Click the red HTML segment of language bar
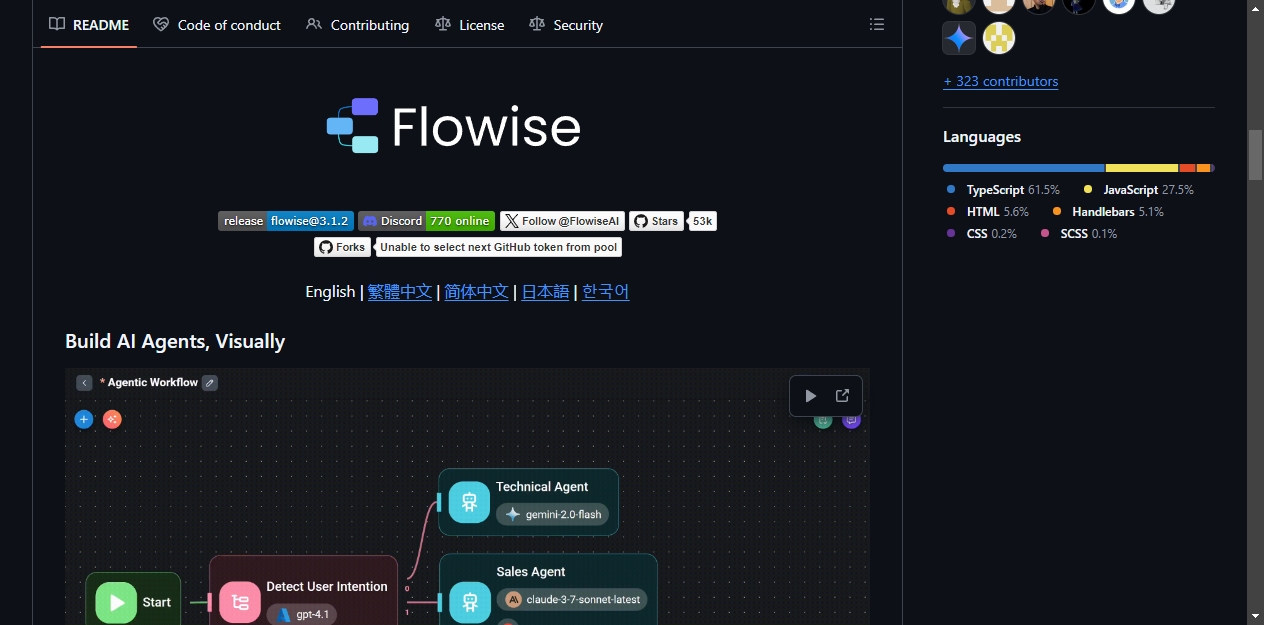1264x625 pixels. click(x=1187, y=168)
